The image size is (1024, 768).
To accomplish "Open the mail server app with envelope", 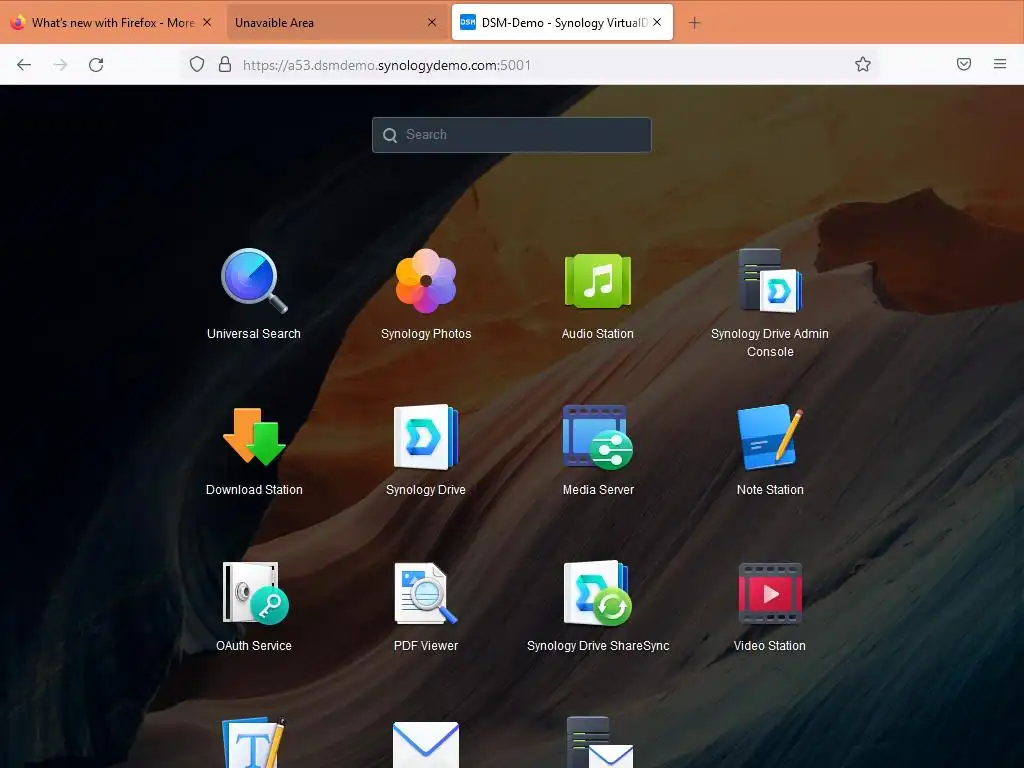I will pos(599,743).
